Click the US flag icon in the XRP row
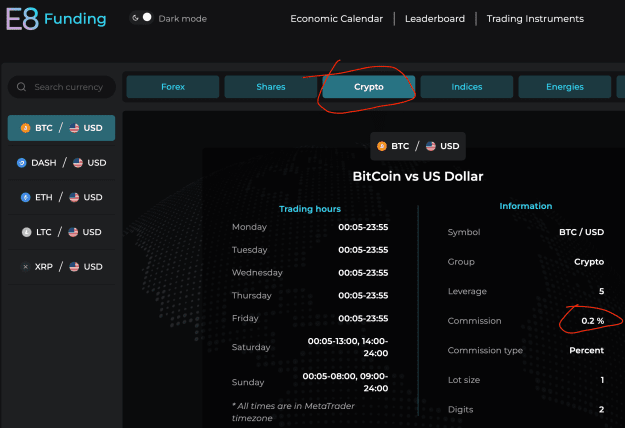Image resolution: width=625 pixels, height=428 pixels. [74, 267]
